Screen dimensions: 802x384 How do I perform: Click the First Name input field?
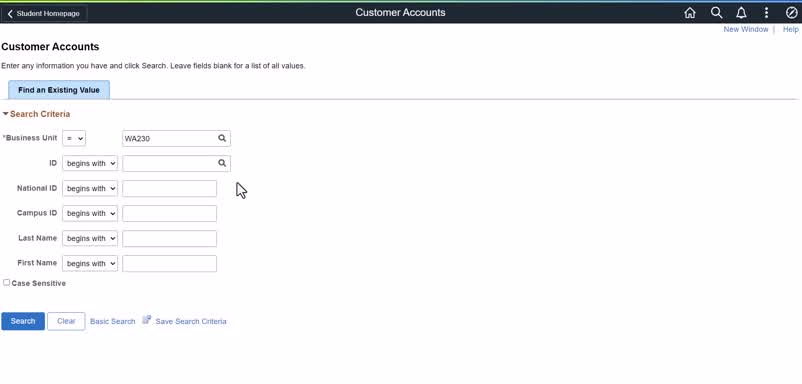169,264
